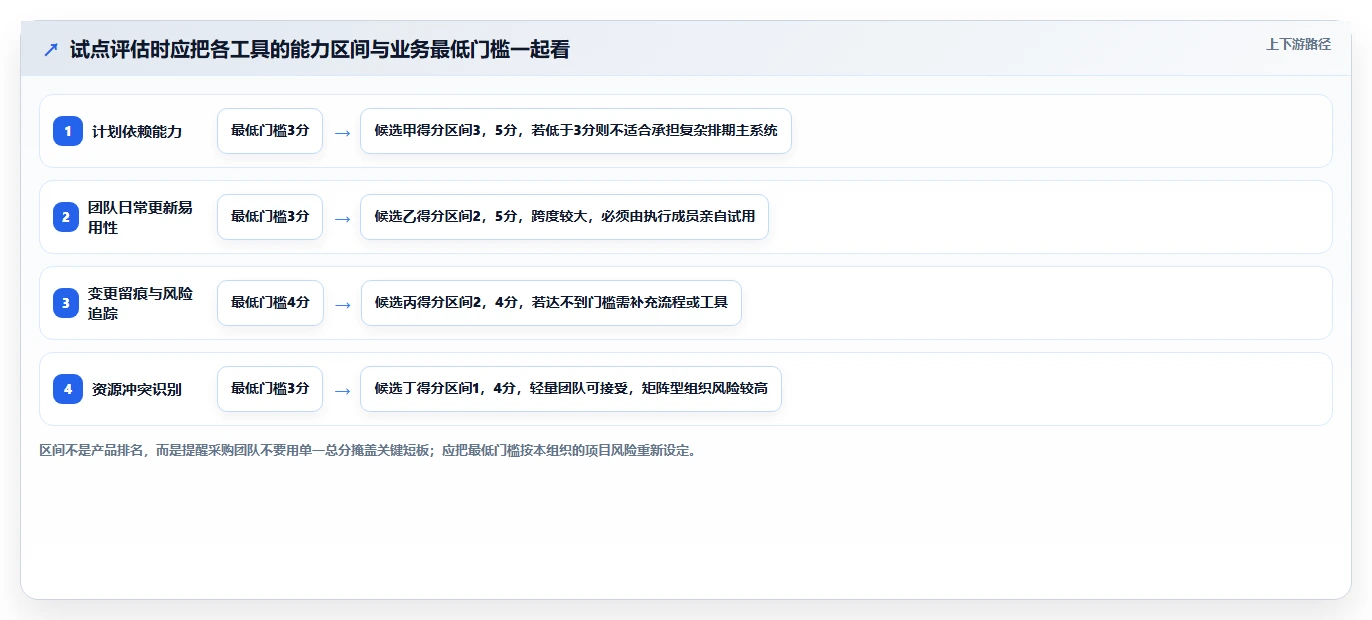
Task: Click the 最低门槛3分 chip in the 团队日常更新易用性 row
Action: pos(270,217)
